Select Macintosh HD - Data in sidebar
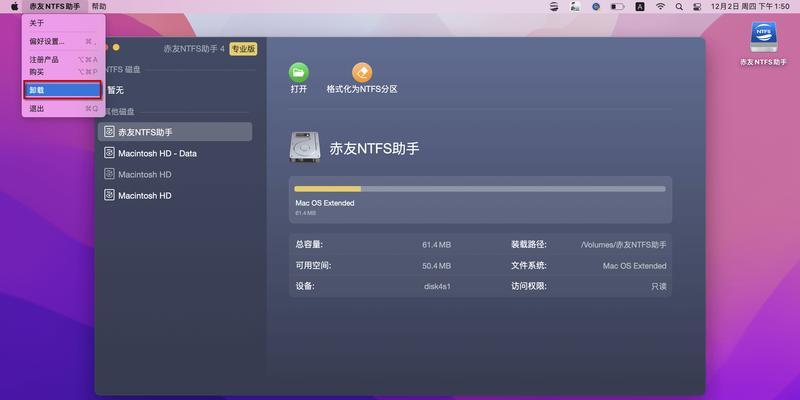 point(175,153)
